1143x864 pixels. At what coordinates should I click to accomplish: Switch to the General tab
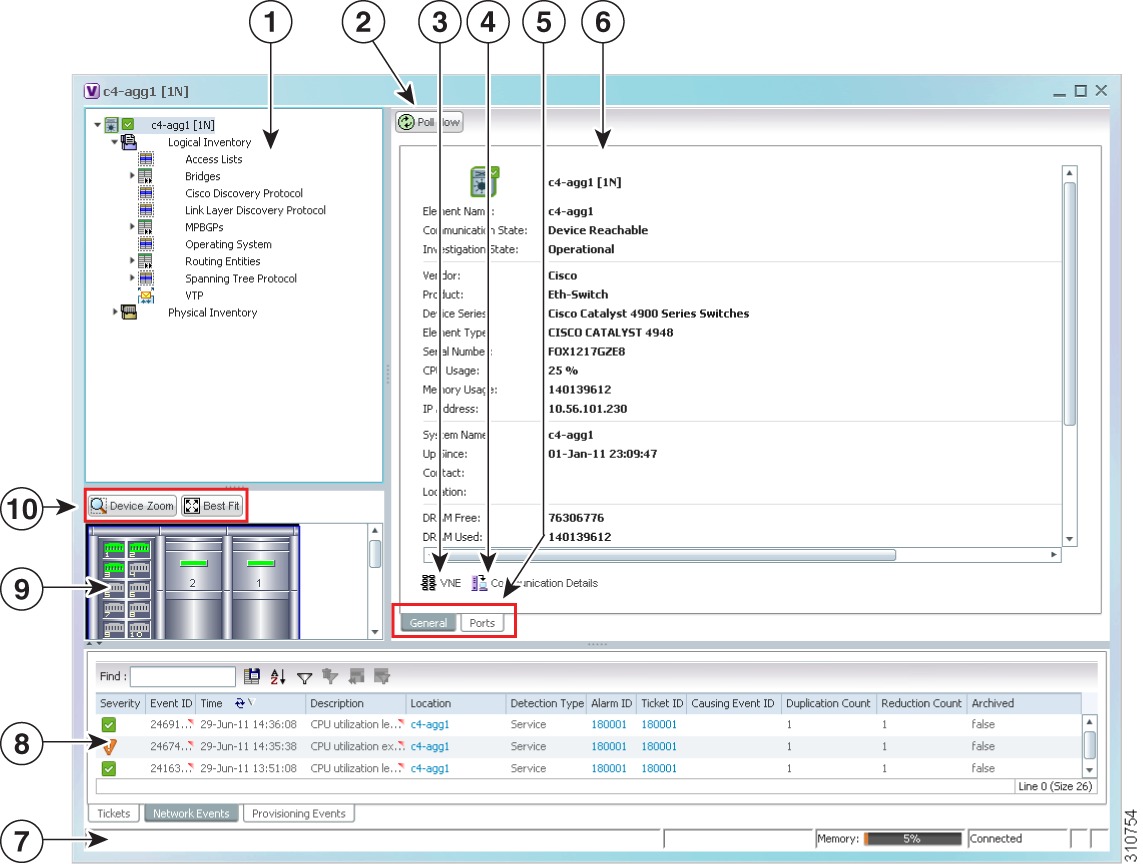coord(428,623)
